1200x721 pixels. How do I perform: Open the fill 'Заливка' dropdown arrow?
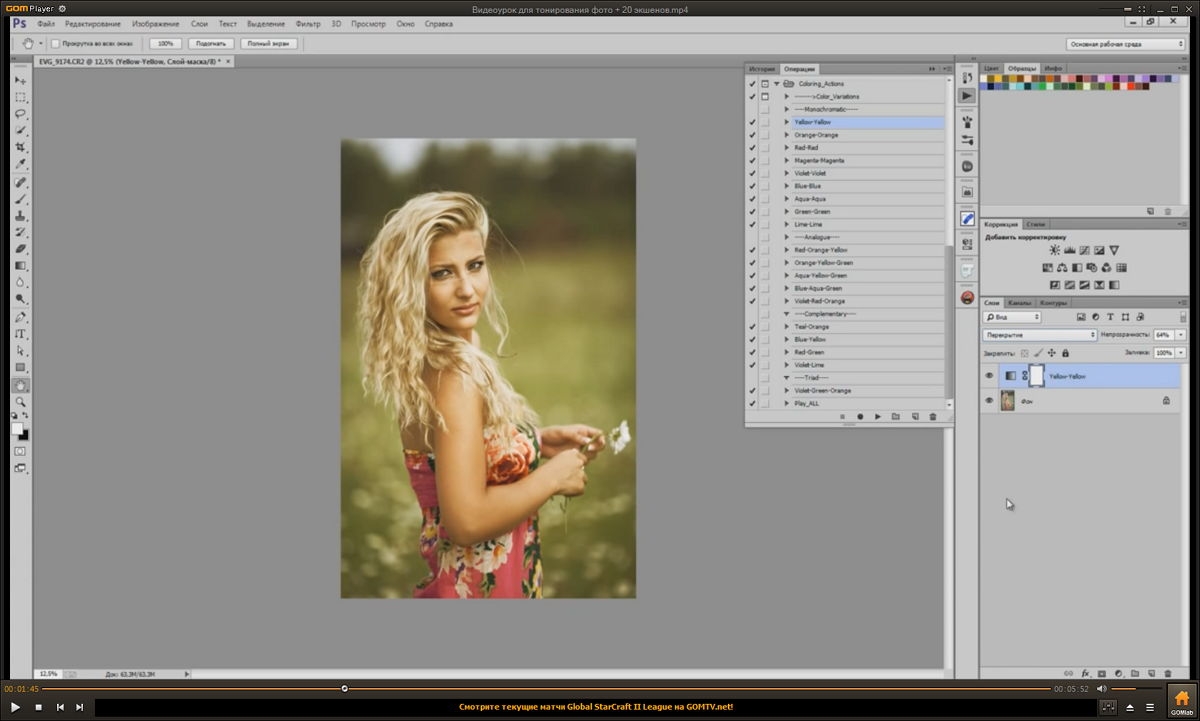tap(1181, 353)
